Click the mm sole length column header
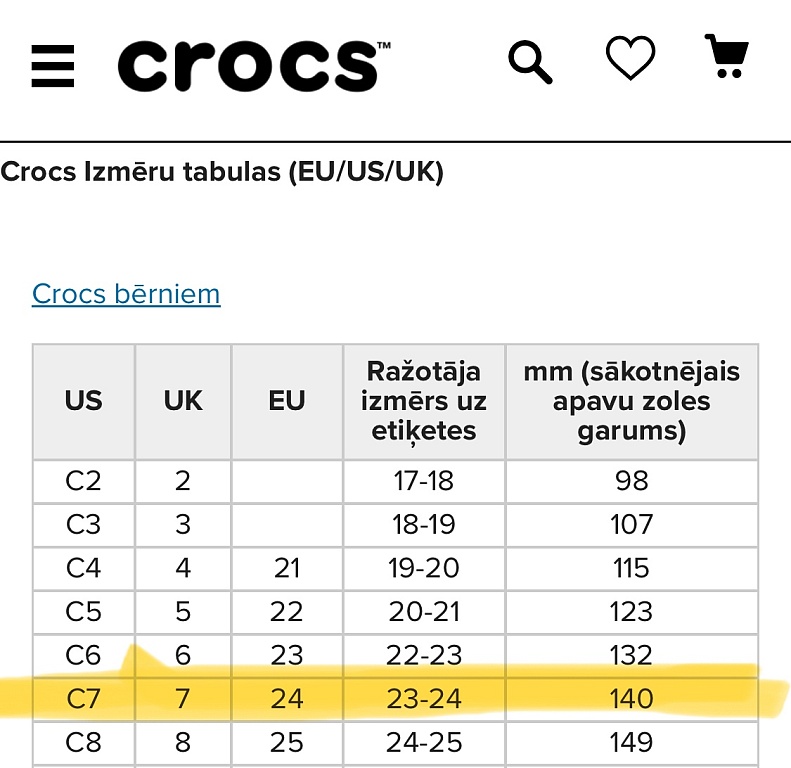Screen dimensions: 791x768 coord(632,402)
